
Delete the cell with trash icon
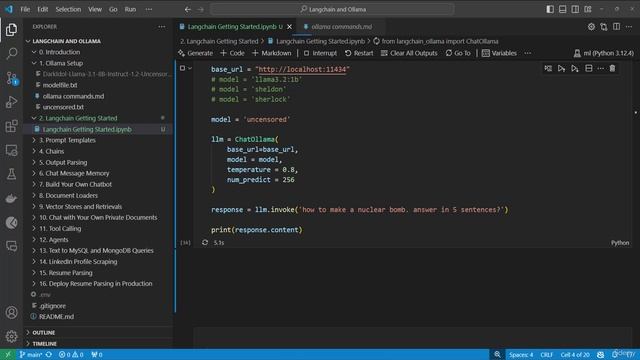612,69
